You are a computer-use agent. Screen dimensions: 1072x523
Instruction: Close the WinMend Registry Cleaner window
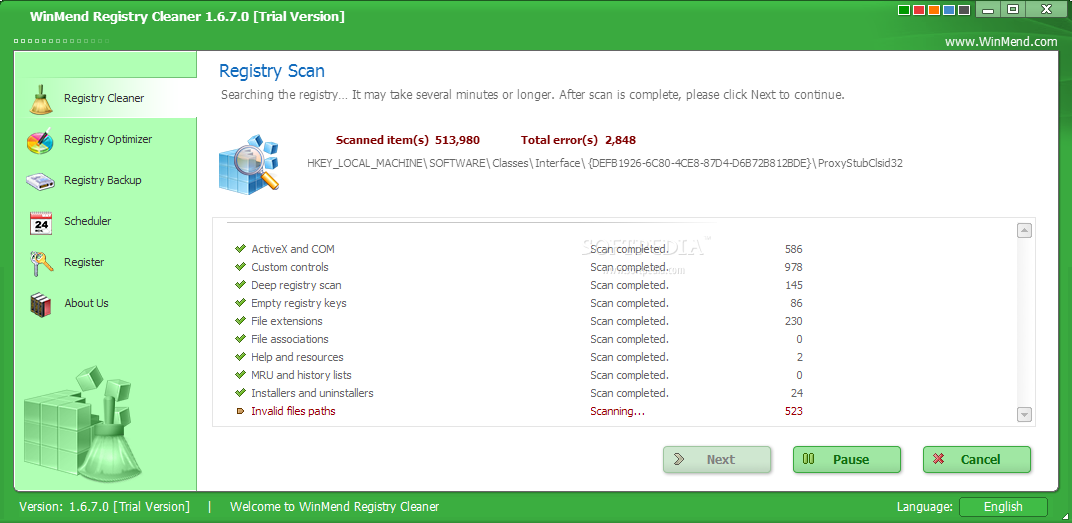[1045, 9]
